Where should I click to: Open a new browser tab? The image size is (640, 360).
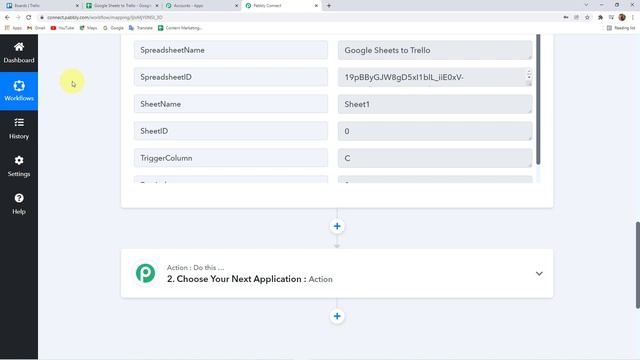click(x=329, y=6)
